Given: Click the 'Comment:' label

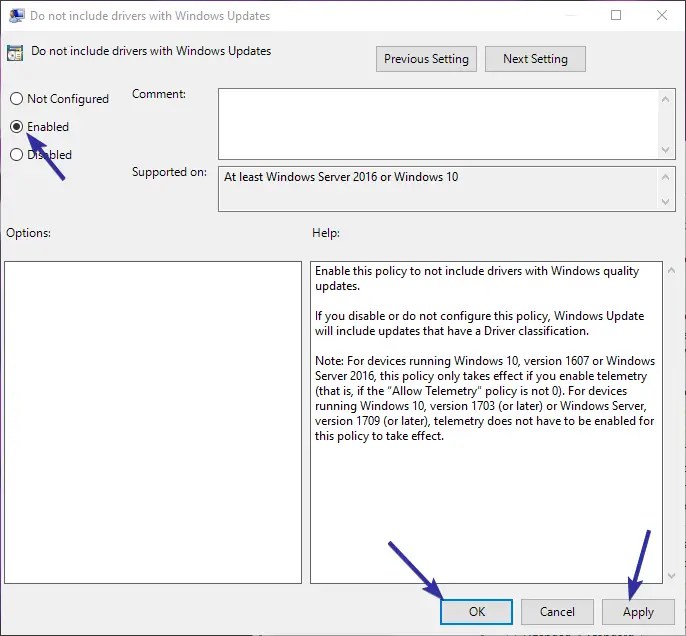Looking at the screenshot, I should click(x=159, y=94).
